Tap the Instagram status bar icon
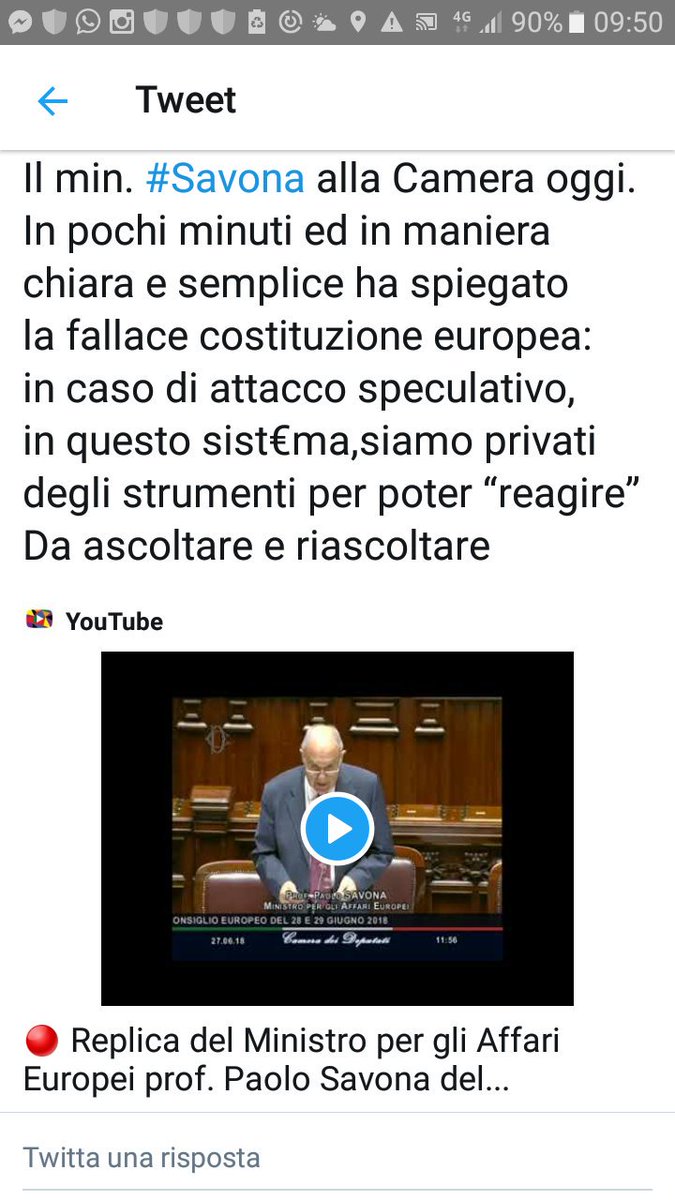This screenshot has width=675, height=1200. 122,22
